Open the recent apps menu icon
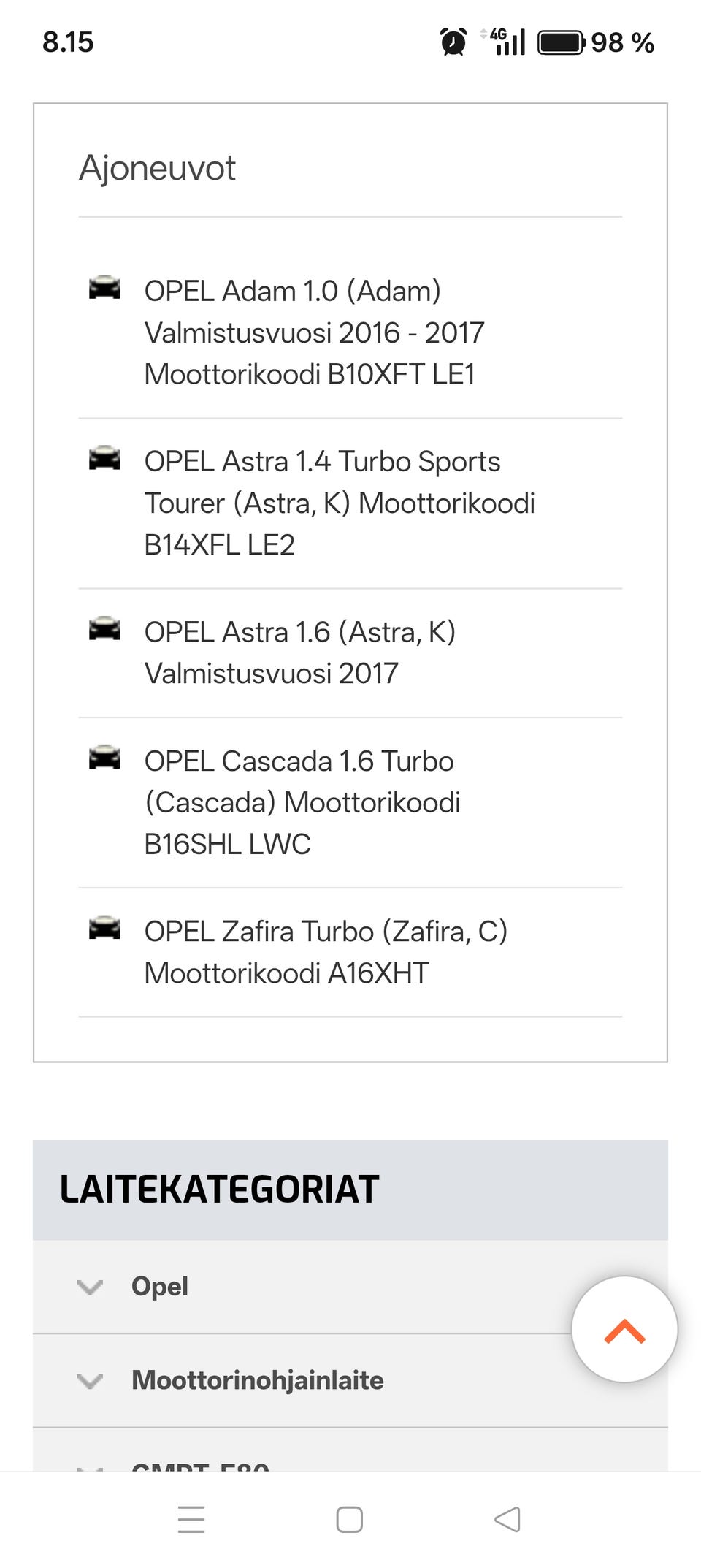701x1568 pixels. coord(191,1520)
